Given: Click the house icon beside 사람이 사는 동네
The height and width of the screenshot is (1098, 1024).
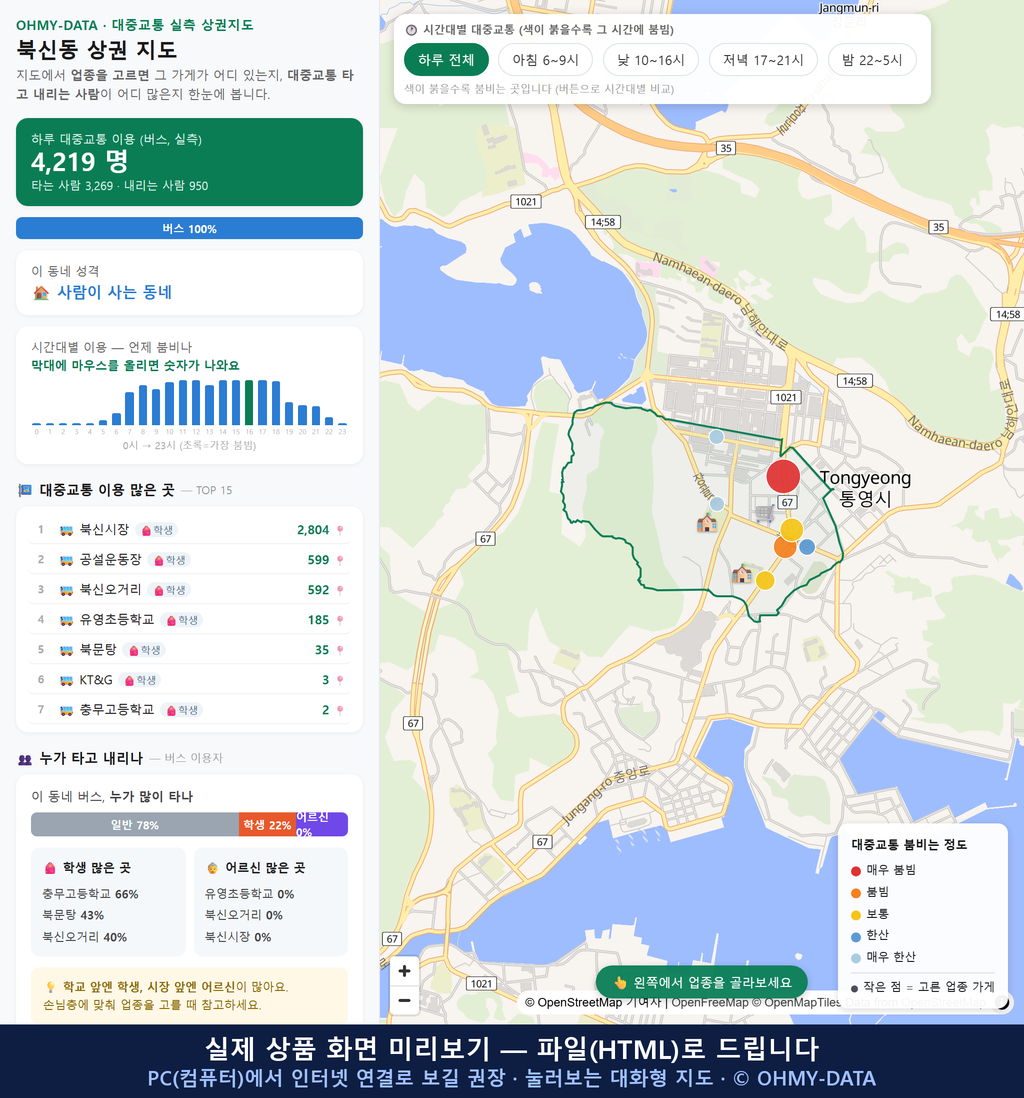Looking at the screenshot, I should click(41, 293).
